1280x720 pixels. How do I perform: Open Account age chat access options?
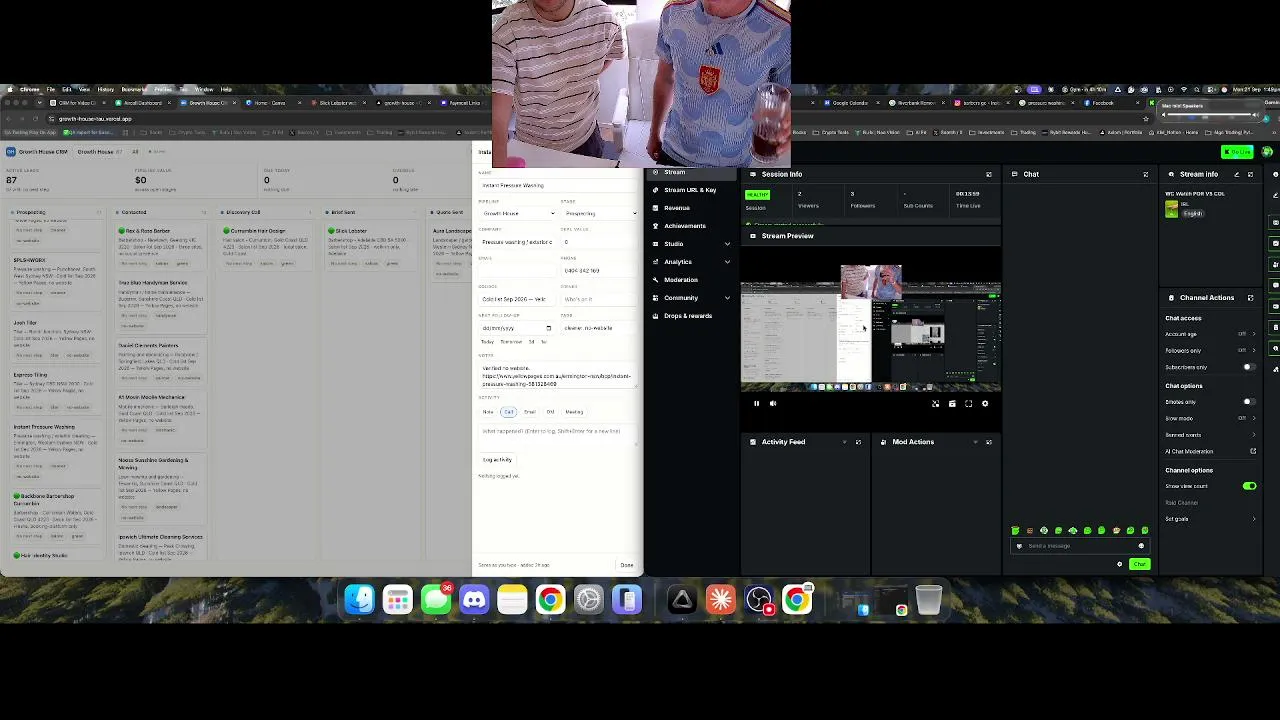click(1211, 334)
